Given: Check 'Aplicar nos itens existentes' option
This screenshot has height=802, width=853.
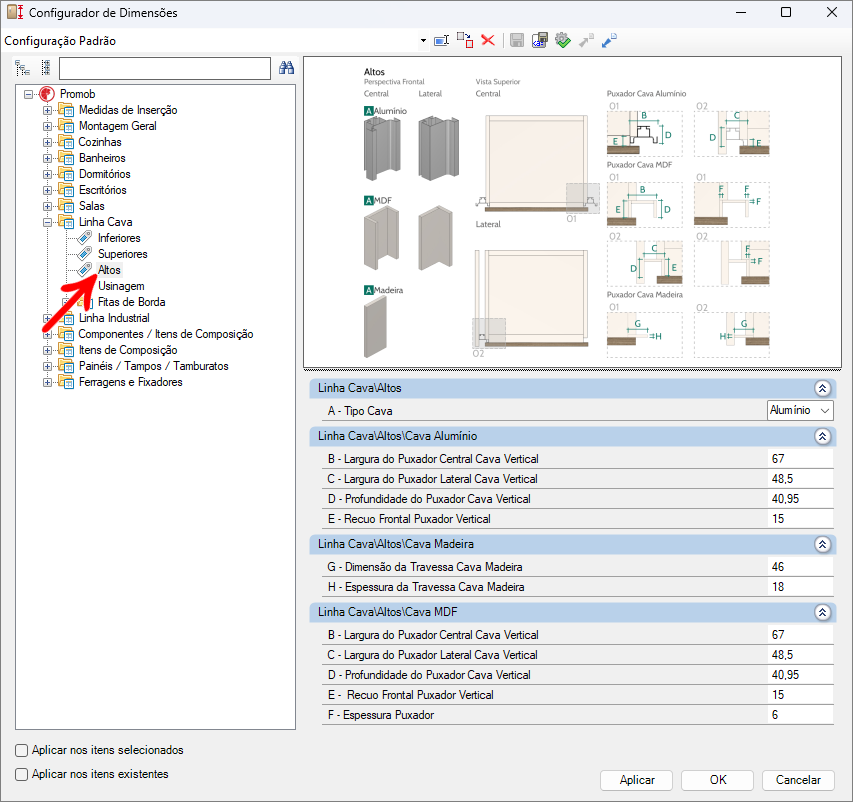Looking at the screenshot, I should tap(22, 774).
